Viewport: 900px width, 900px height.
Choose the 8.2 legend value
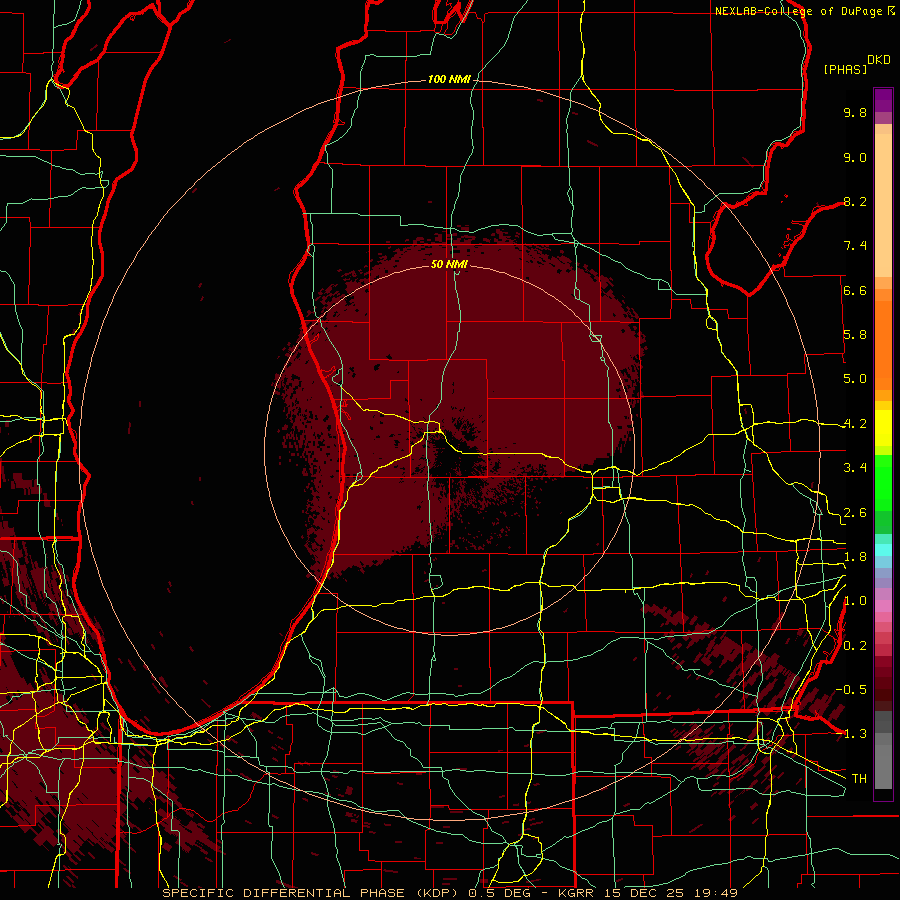[855, 201]
